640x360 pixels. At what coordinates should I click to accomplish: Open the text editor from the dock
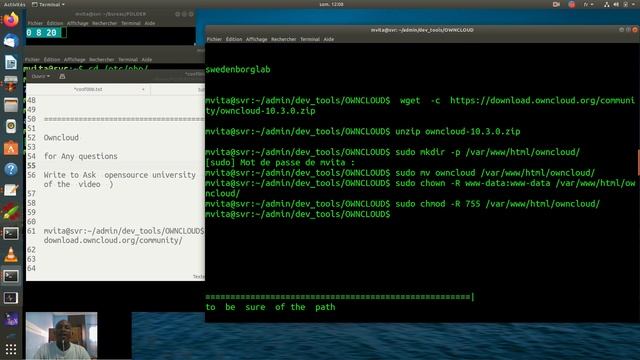[x=11, y=191]
